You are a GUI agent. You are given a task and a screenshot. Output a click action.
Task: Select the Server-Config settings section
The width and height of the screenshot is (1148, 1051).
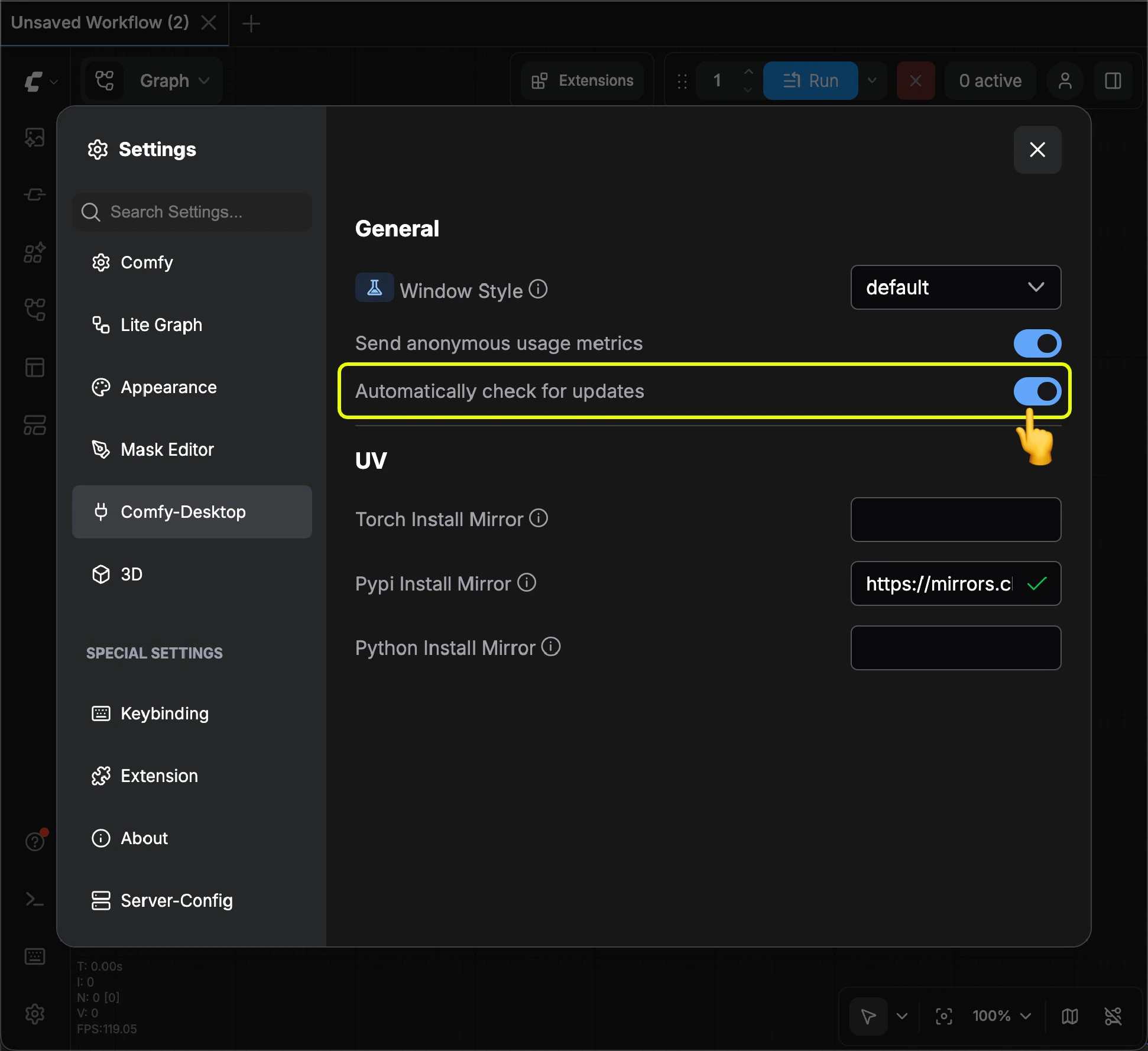pyautogui.click(x=177, y=900)
